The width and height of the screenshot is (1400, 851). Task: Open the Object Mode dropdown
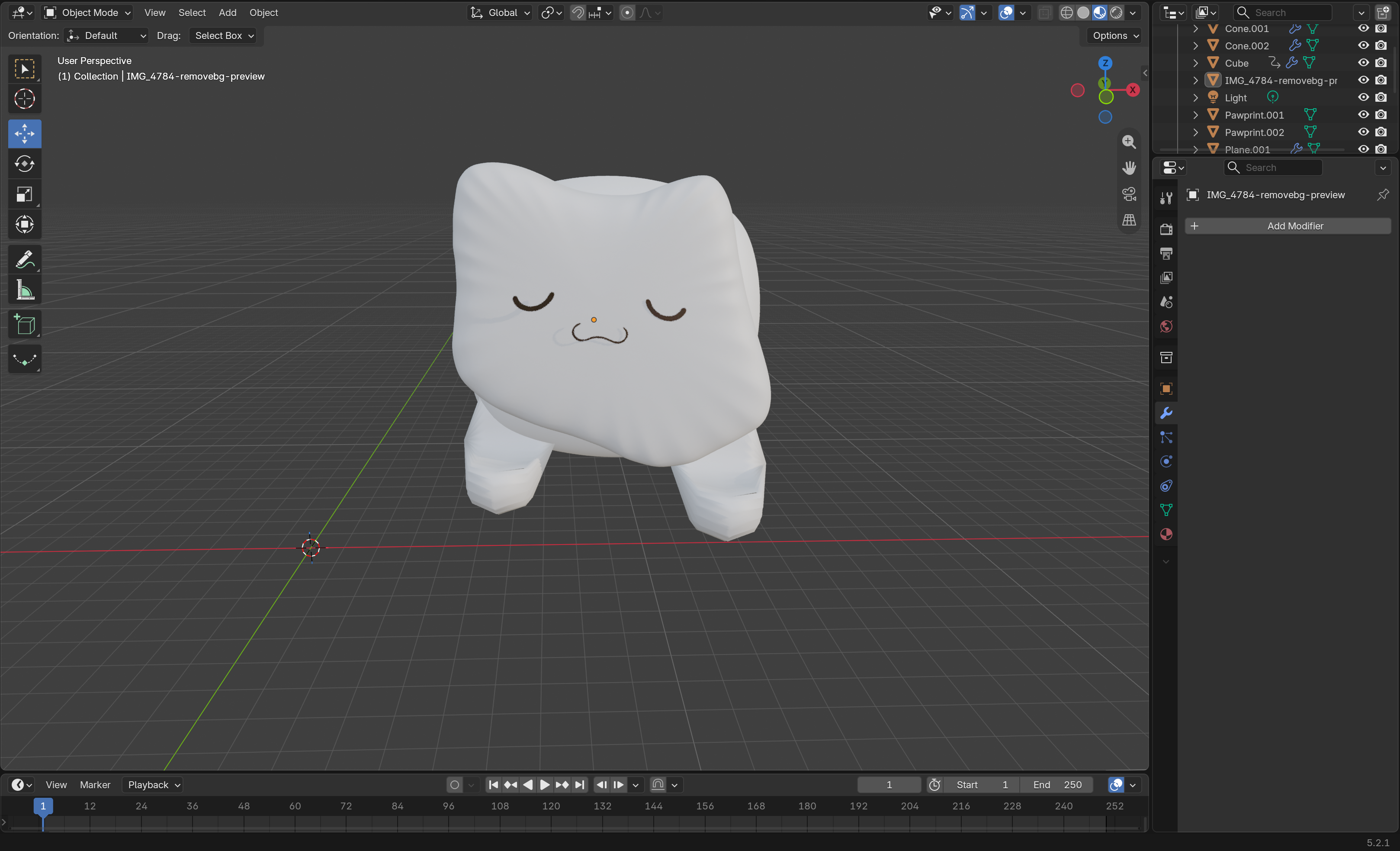pos(87,13)
